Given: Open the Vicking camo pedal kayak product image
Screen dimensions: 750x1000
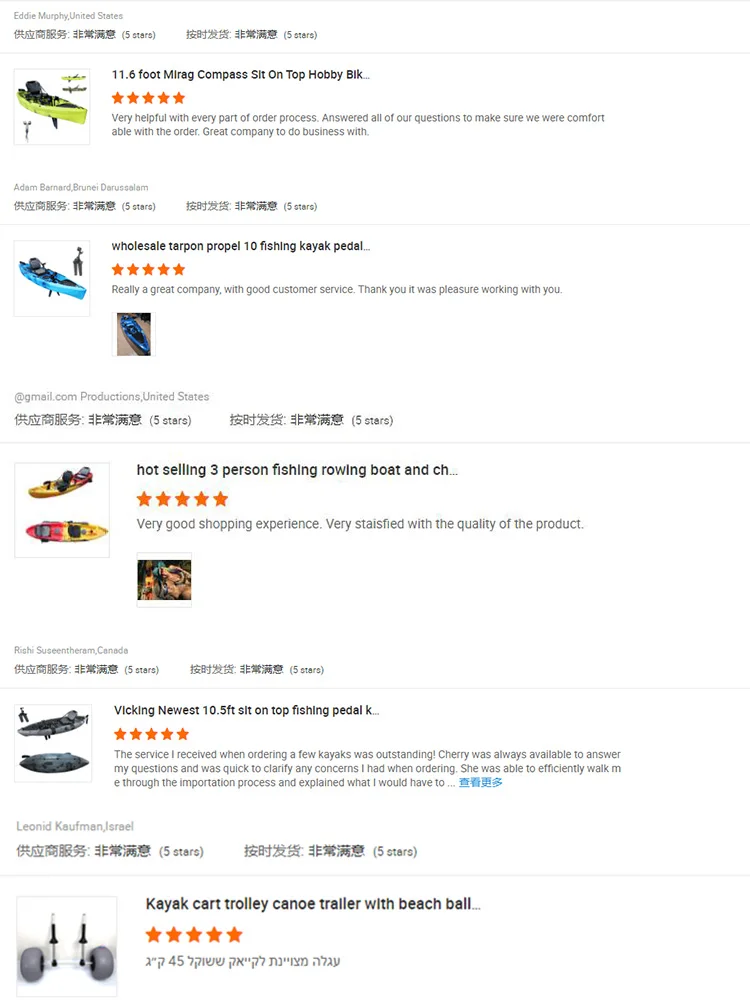Looking at the screenshot, I should coord(53,743).
